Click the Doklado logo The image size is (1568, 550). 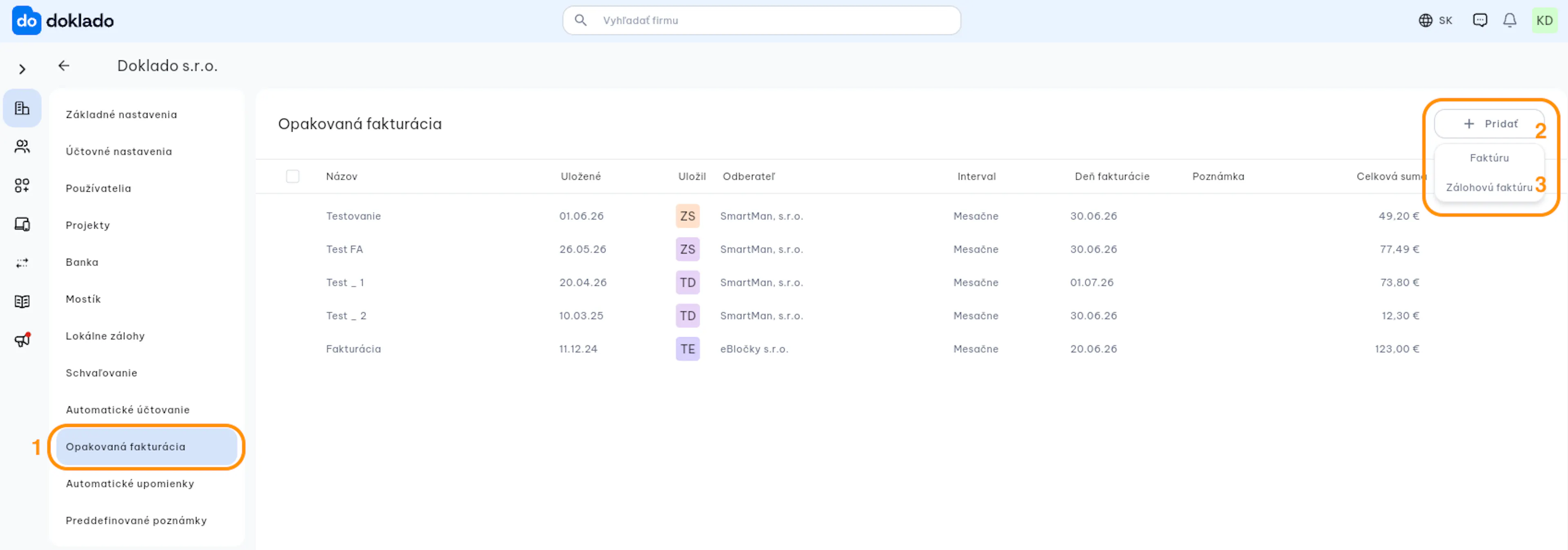(63, 21)
